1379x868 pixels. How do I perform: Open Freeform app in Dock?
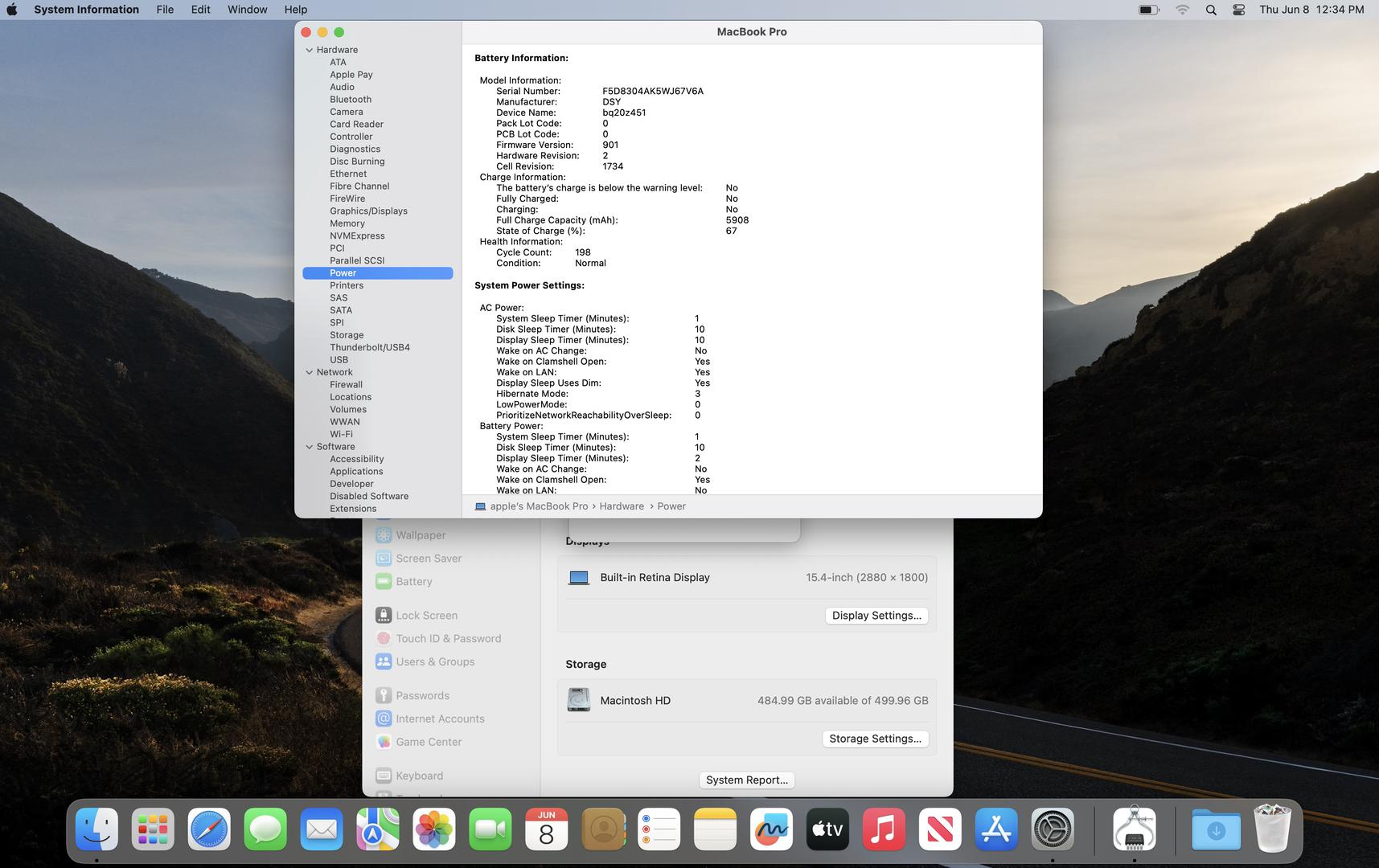click(771, 829)
